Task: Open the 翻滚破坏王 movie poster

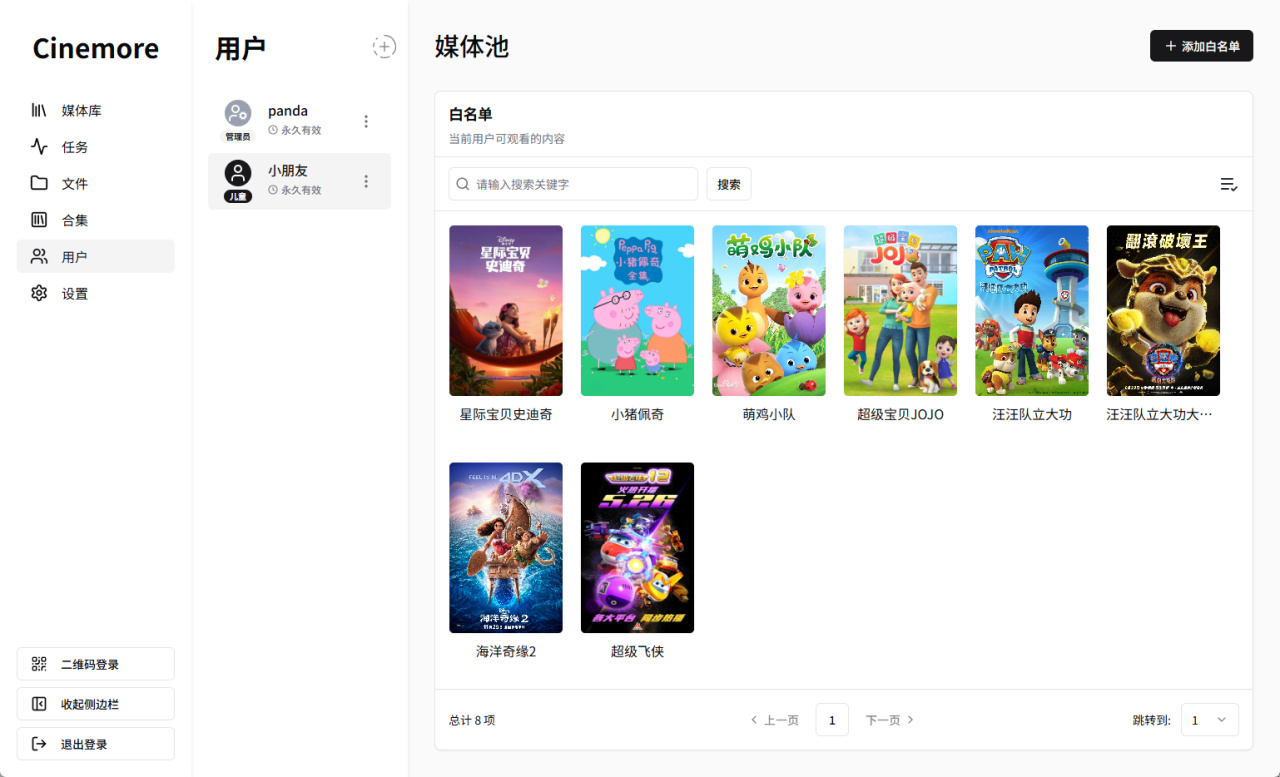Action: [x=1163, y=311]
